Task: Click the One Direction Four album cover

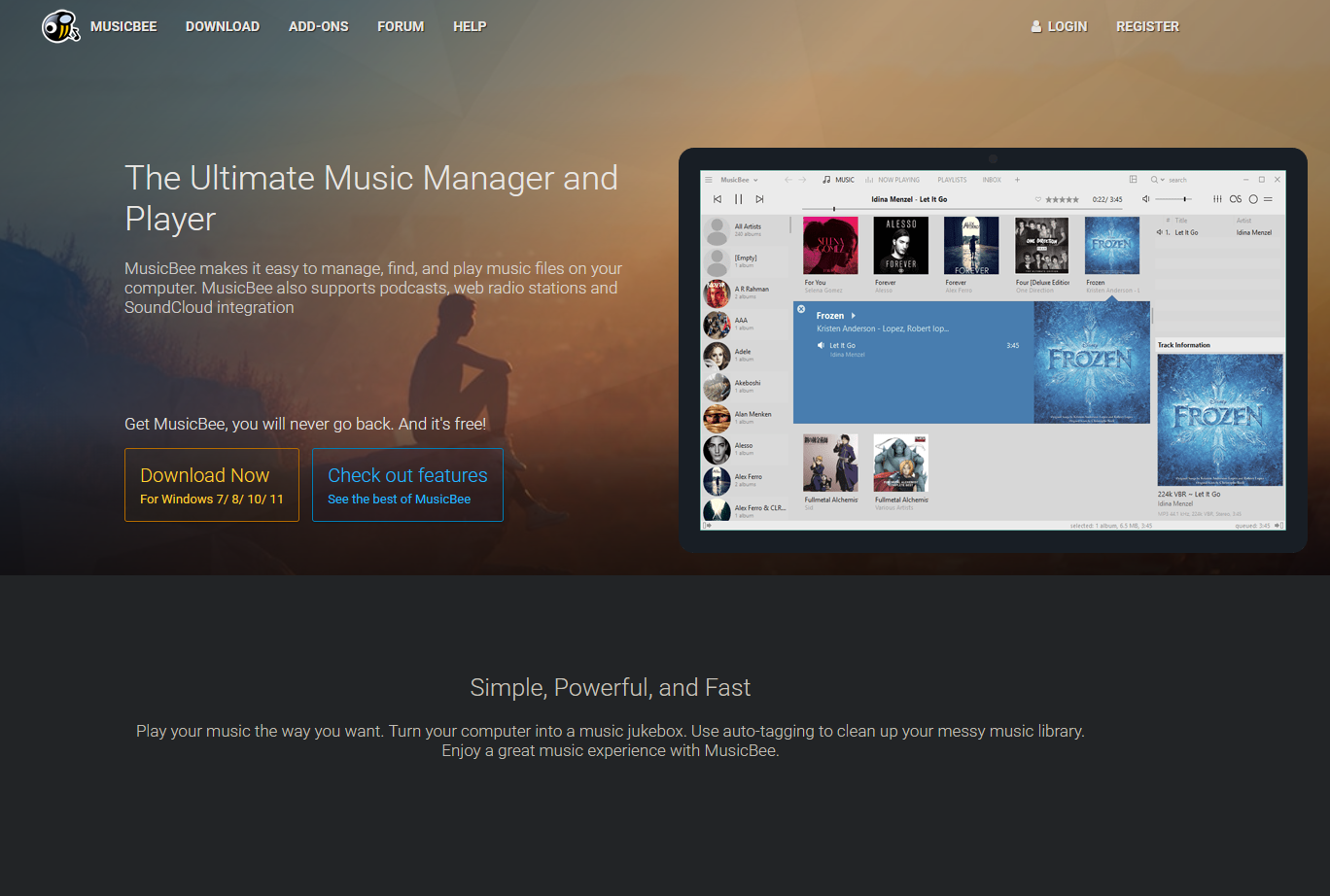Action: (x=1042, y=246)
